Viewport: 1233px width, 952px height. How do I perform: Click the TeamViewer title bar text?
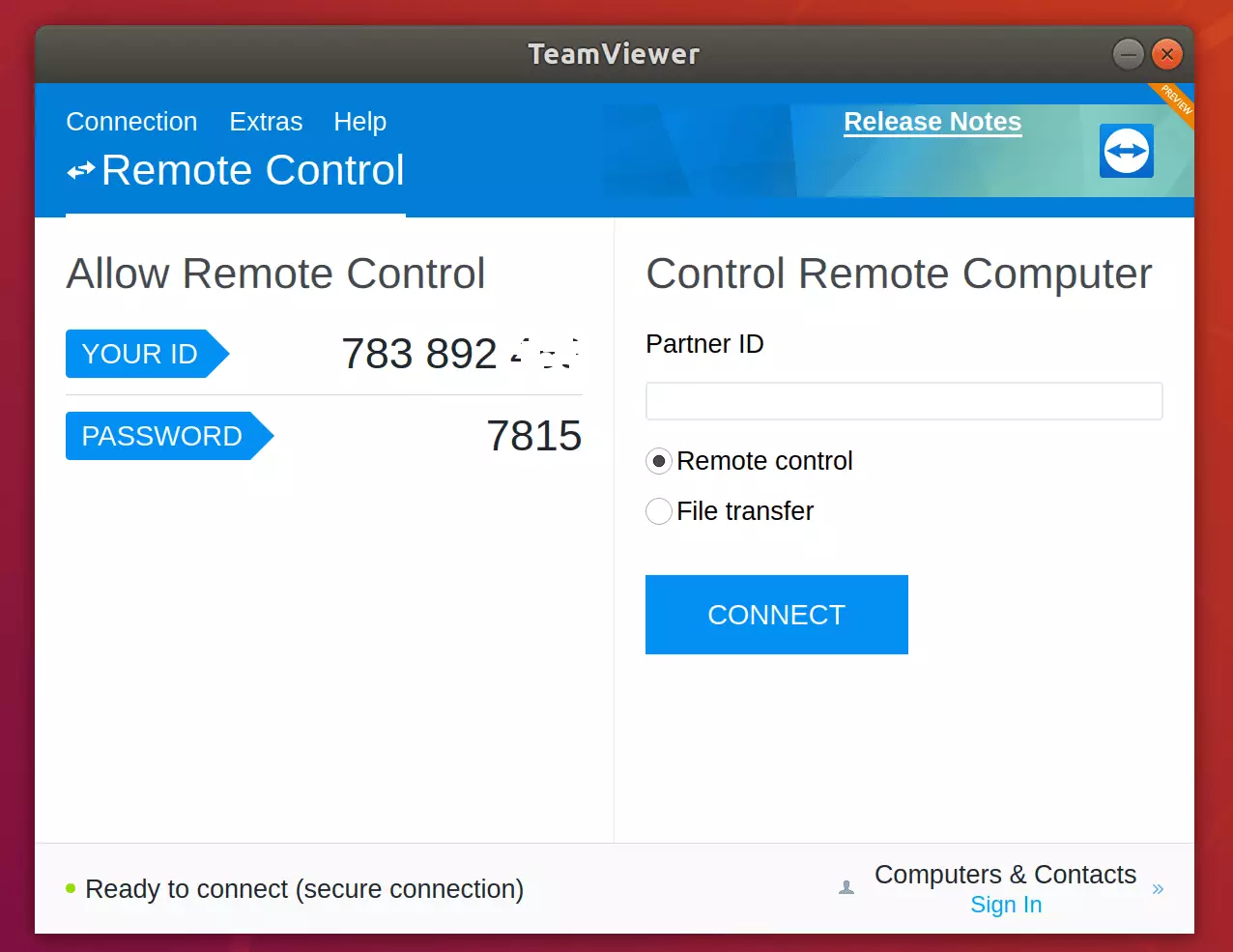[x=614, y=54]
